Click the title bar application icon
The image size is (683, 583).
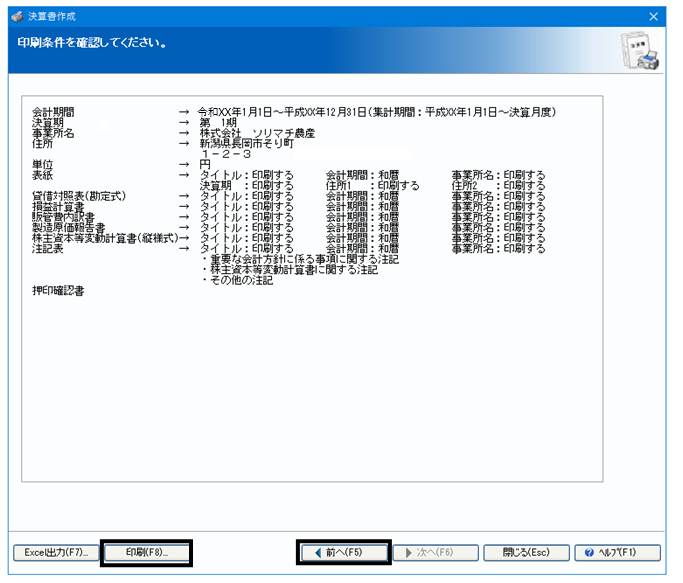click(x=18, y=17)
